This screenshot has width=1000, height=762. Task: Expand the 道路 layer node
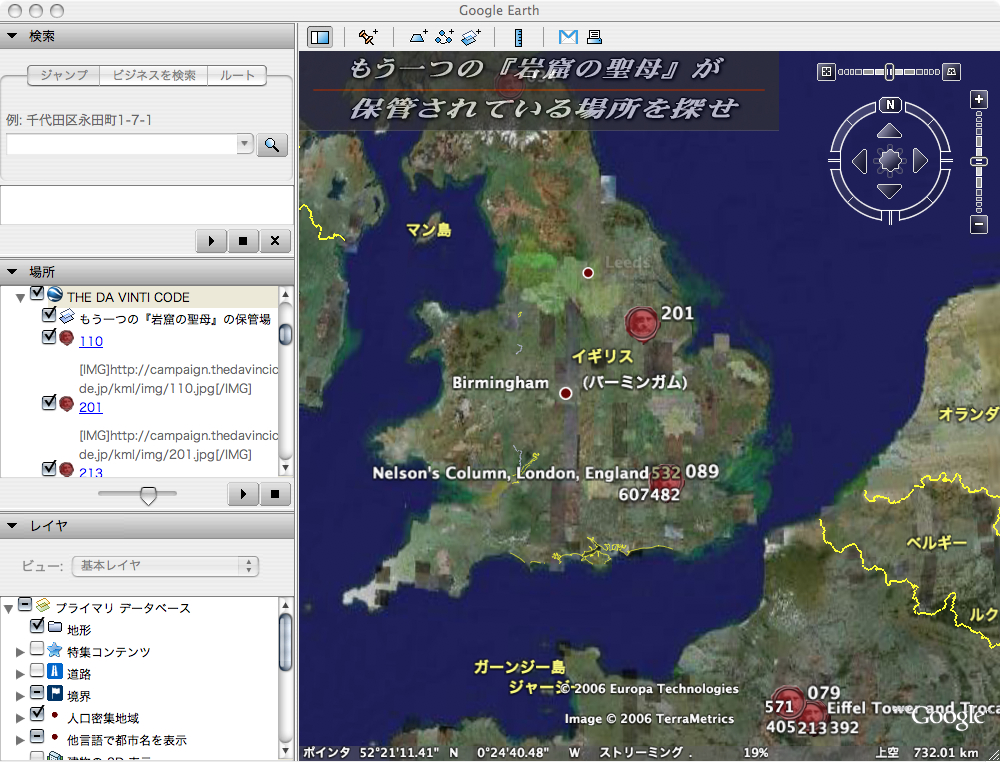[x=20, y=674]
